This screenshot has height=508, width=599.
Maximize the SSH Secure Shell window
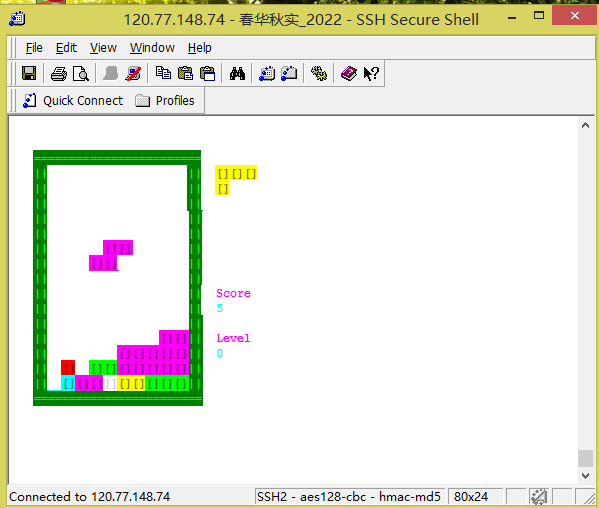pyautogui.click(x=539, y=16)
